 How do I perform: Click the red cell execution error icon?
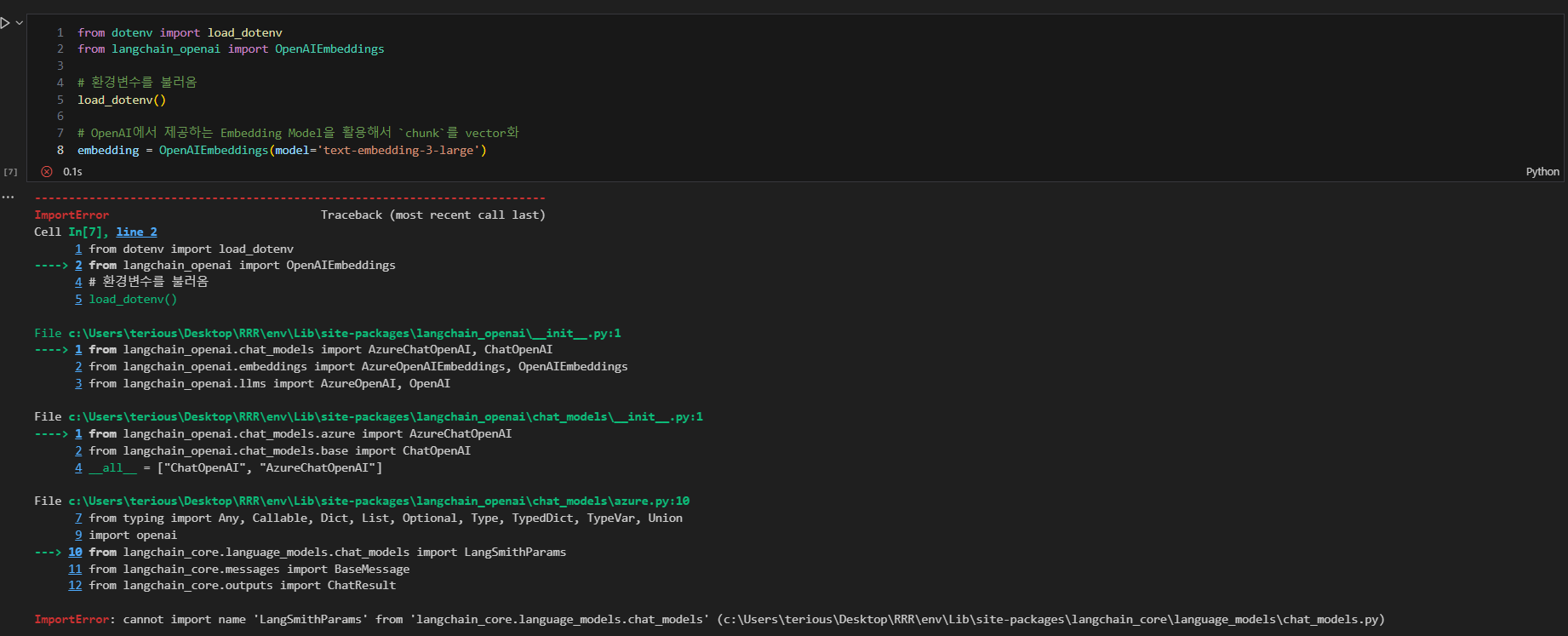click(x=47, y=171)
